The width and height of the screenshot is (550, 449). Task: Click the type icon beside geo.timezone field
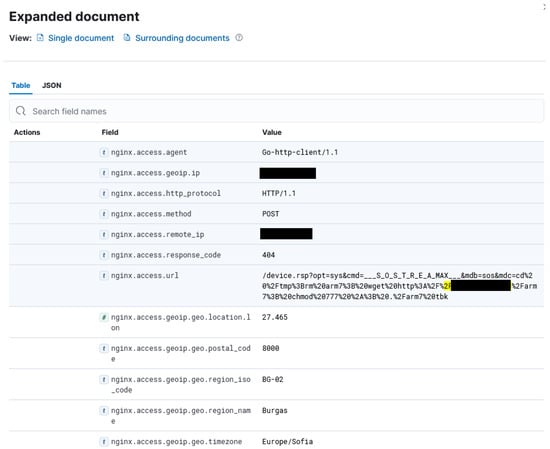click(x=104, y=441)
